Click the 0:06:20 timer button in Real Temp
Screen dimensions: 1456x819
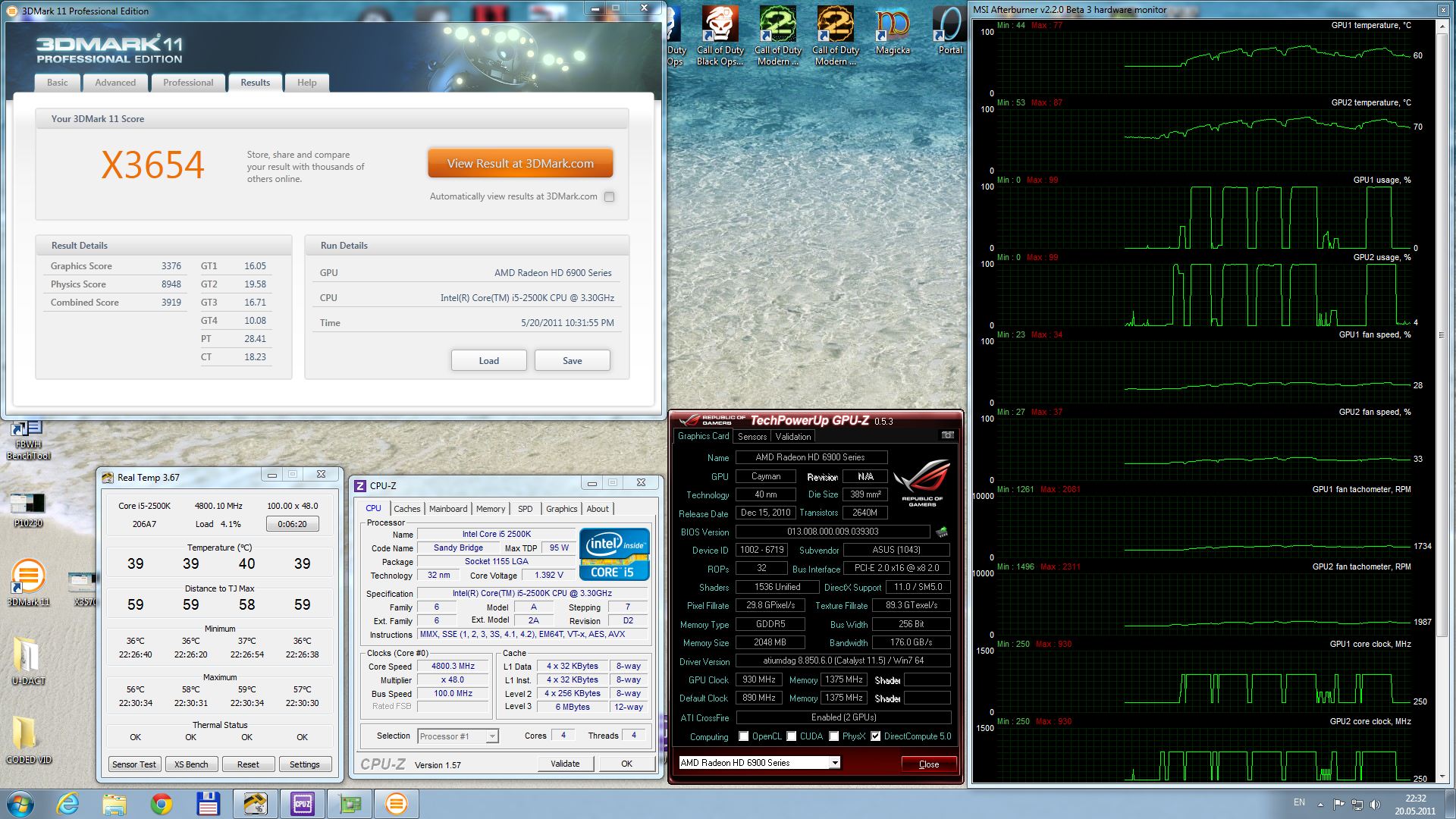[x=292, y=524]
